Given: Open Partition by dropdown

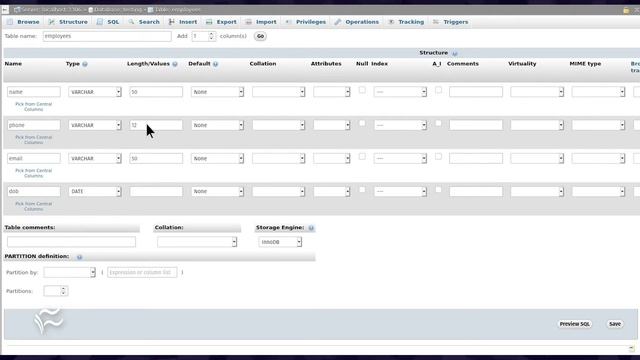Looking at the screenshot, I should point(69,272).
